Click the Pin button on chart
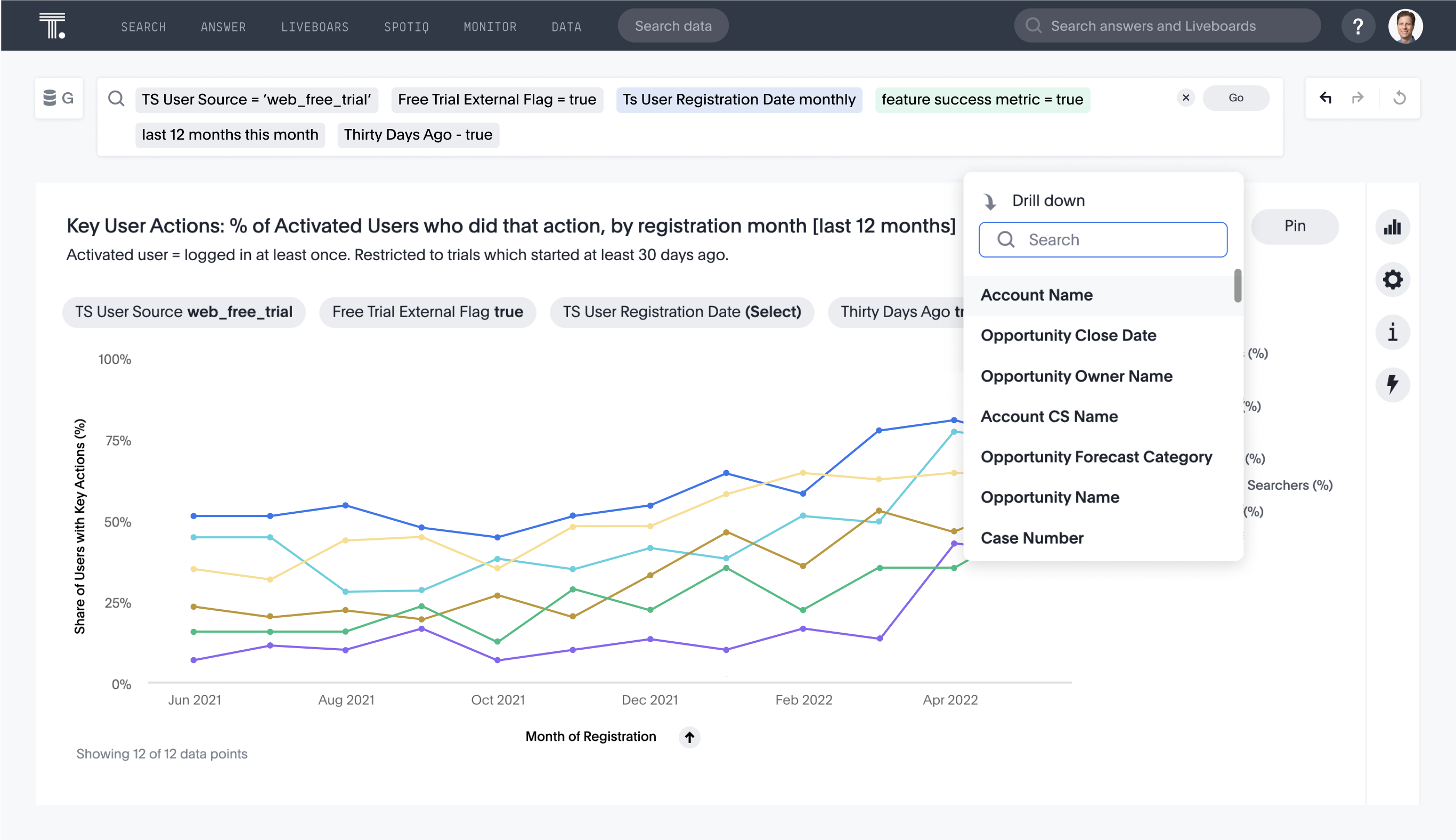 [1294, 225]
